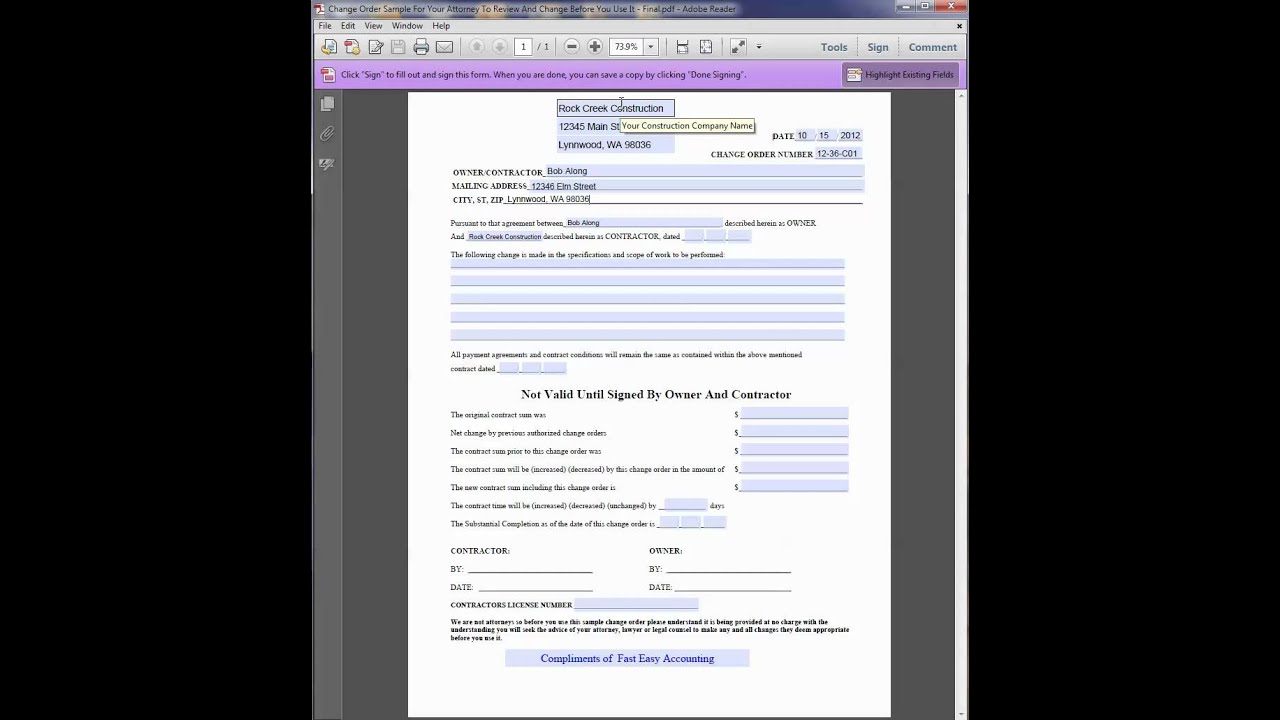Toggle Highlight Existing Fields
The width and height of the screenshot is (1280, 720).
coord(901,74)
